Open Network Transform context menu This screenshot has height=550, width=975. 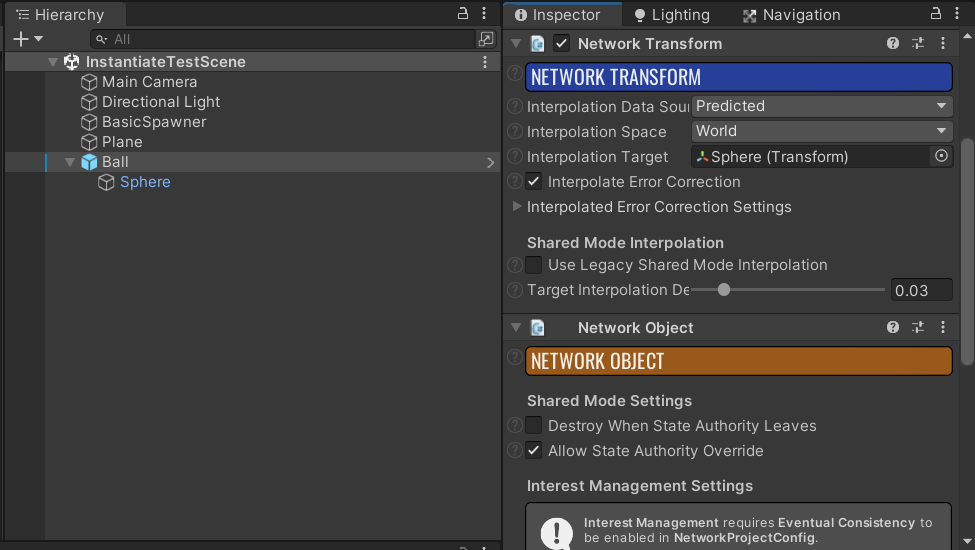[943, 43]
